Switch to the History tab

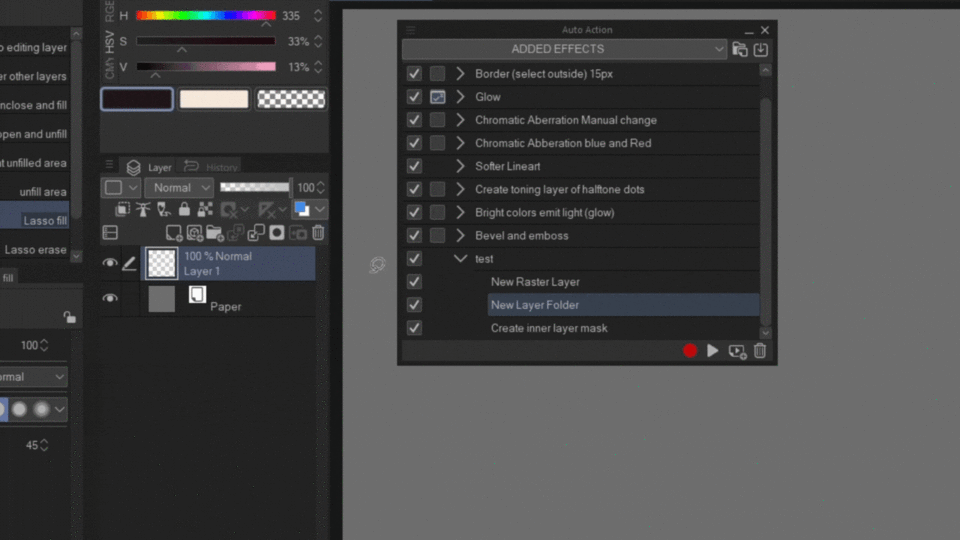[211, 167]
